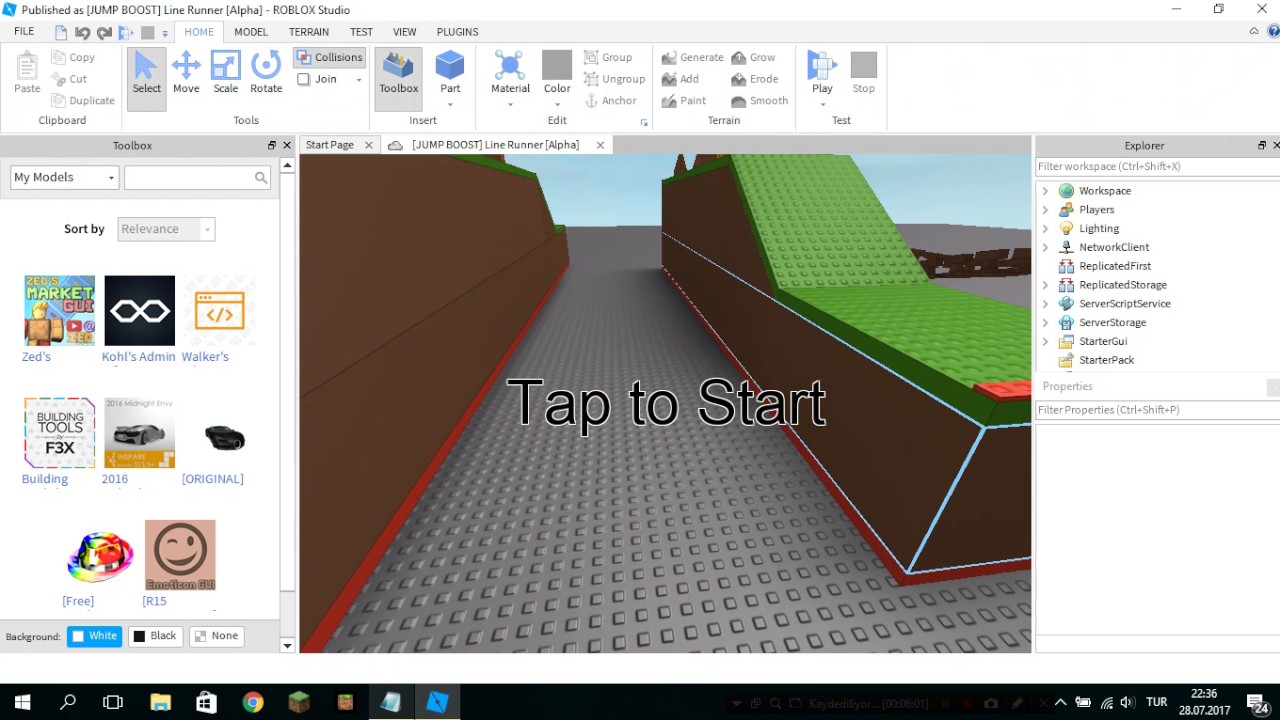Click the Stop test button

point(863,73)
